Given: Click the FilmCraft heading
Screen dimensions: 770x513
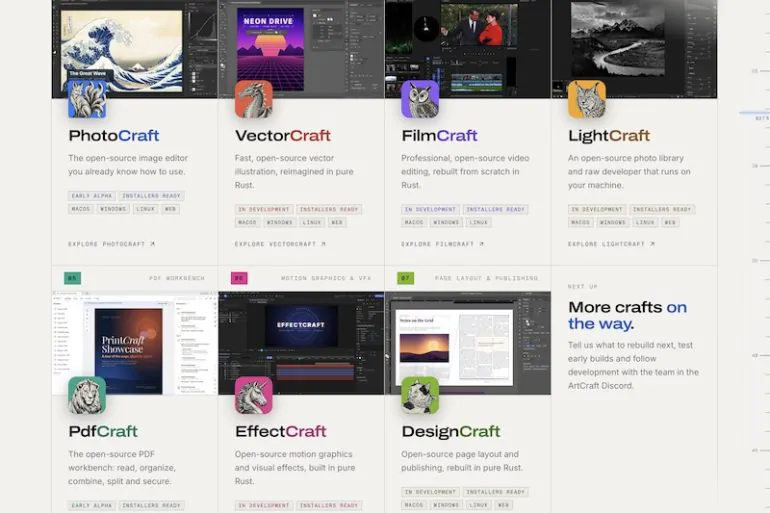Looking at the screenshot, I should click(440, 135).
